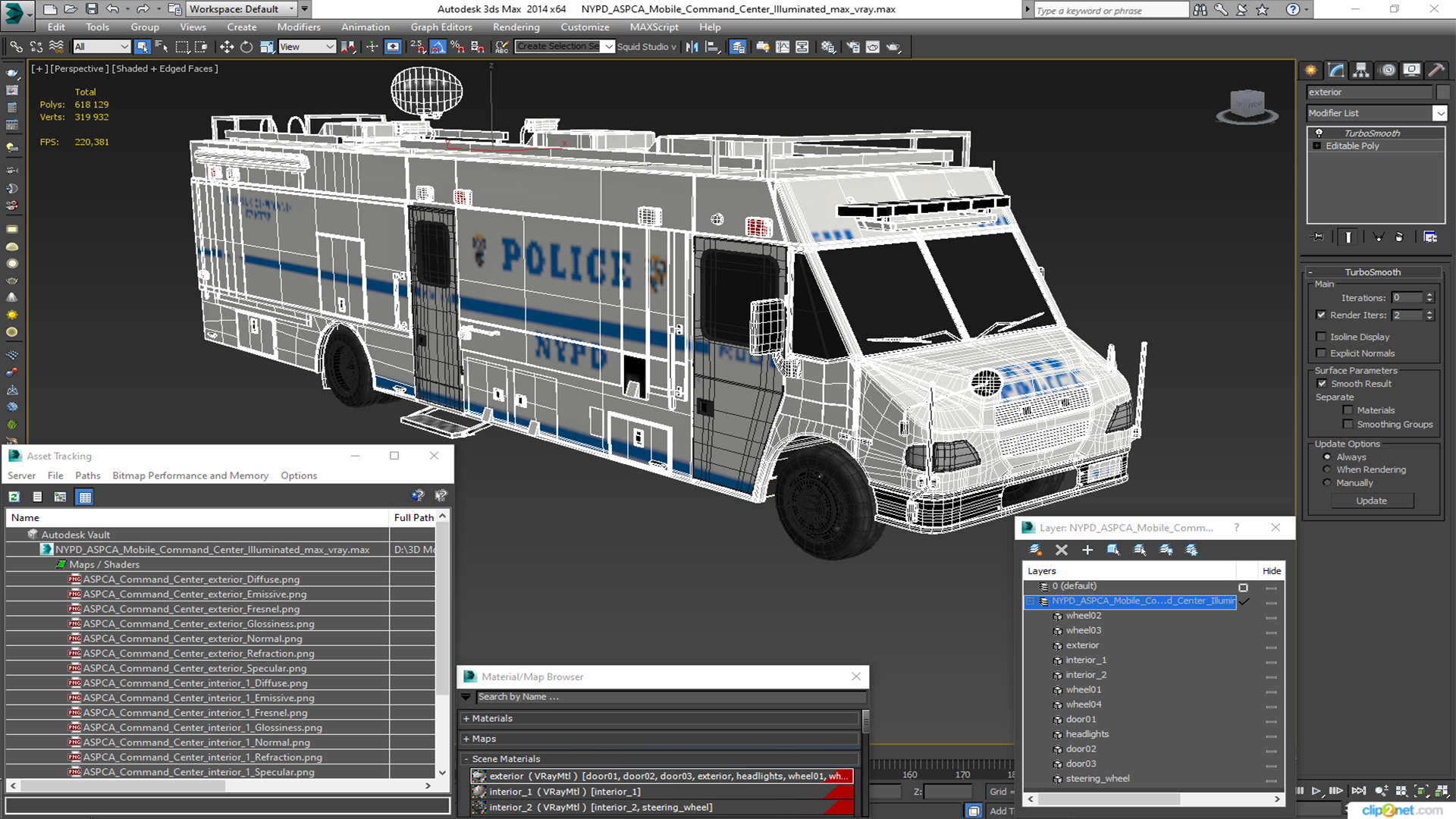Viewport: 1456px width, 819px height.
Task: Click the exterior VRayMtl material swatch
Action: point(479,777)
